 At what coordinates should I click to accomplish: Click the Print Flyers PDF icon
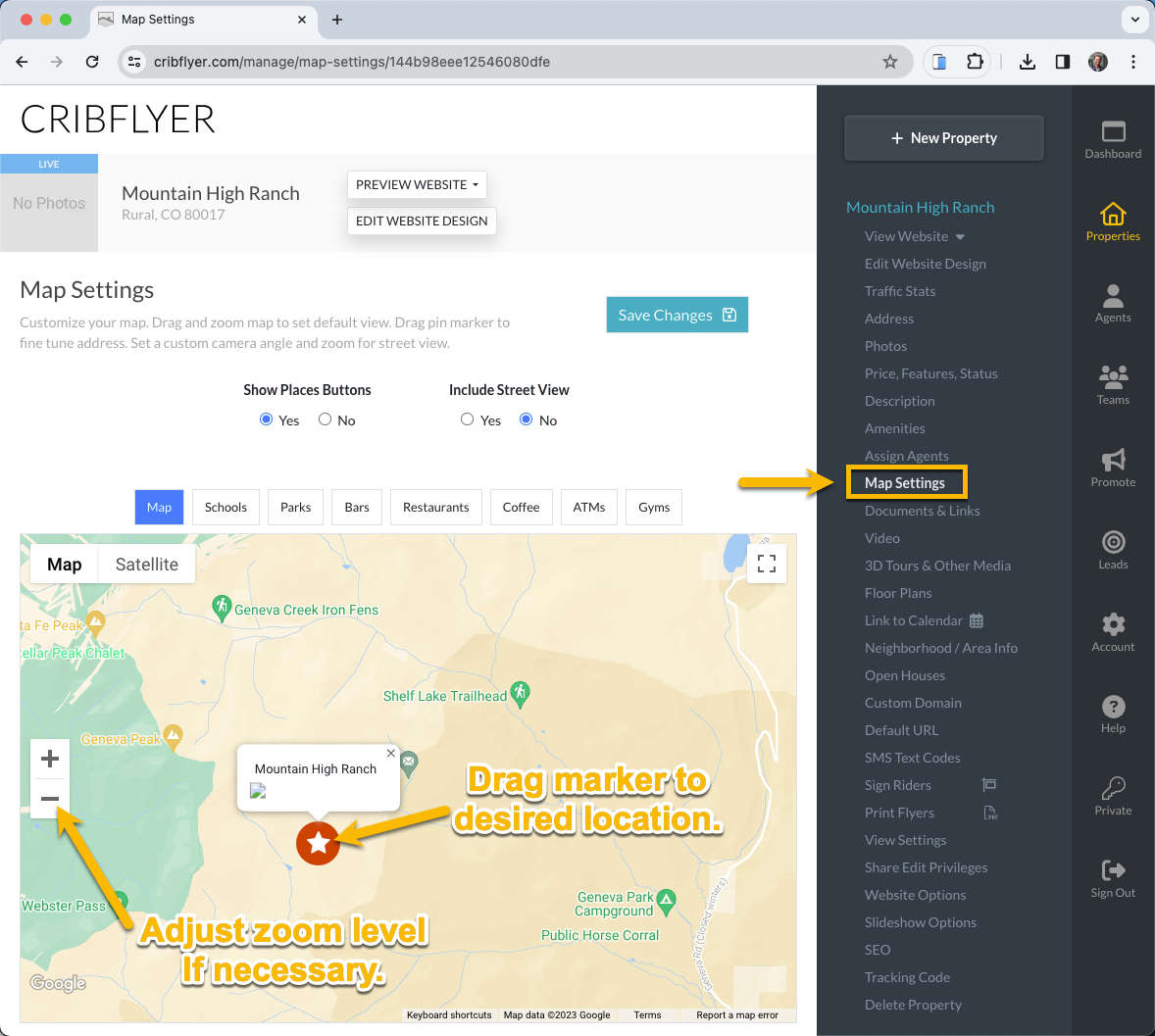(x=990, y=813)
